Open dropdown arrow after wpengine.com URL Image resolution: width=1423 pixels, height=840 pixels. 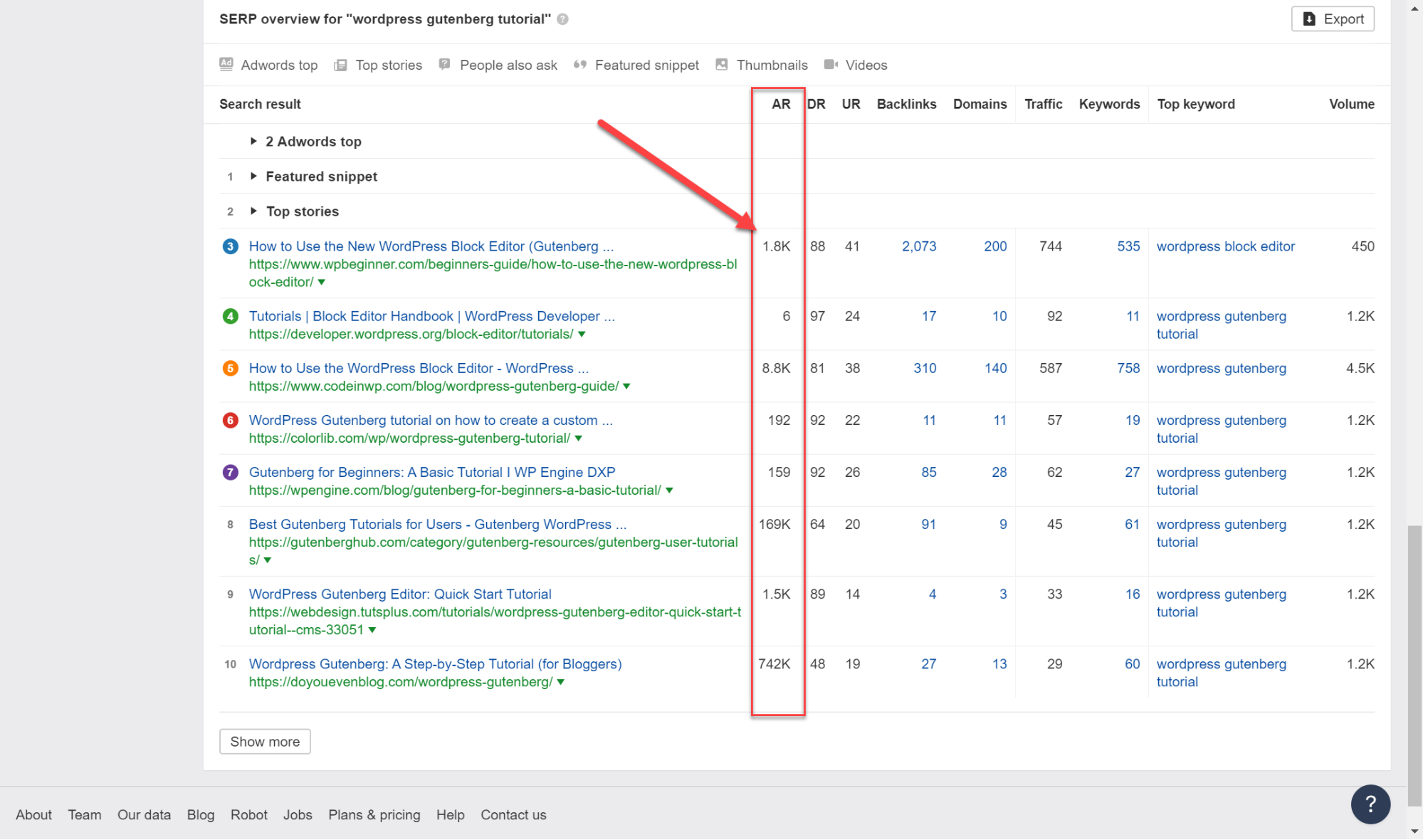click(669, 490)
